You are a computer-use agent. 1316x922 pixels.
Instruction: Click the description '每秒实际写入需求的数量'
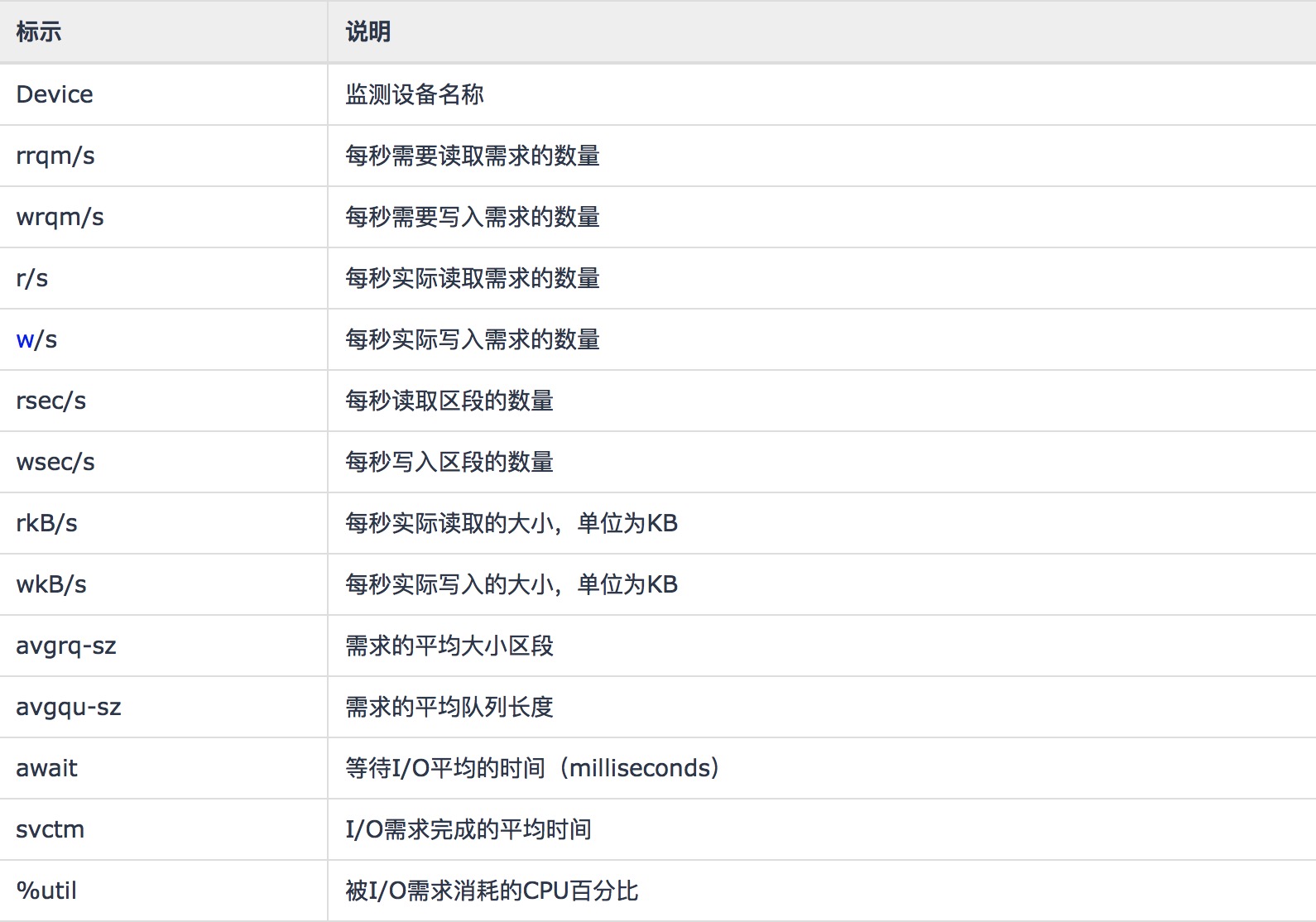pos(473,339)
